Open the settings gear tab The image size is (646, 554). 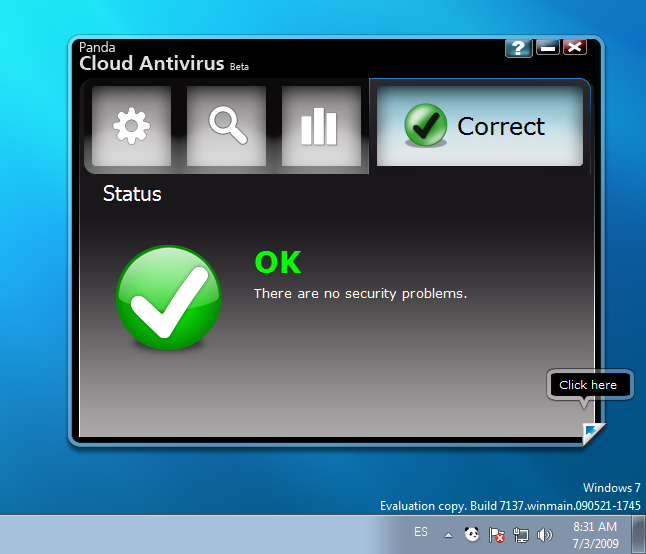point(131,126)
